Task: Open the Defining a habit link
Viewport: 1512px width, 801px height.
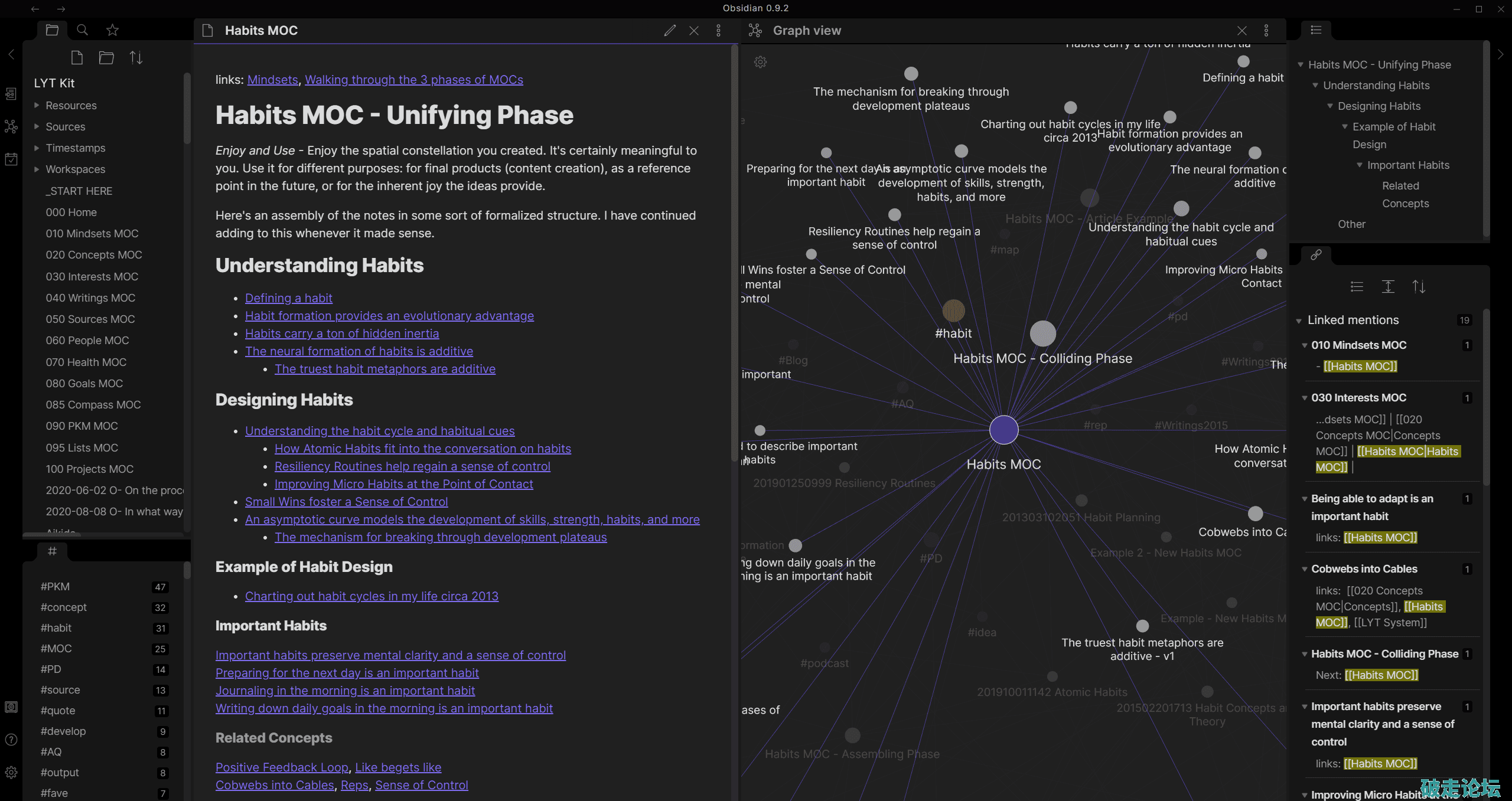Action: pos(288,298)
